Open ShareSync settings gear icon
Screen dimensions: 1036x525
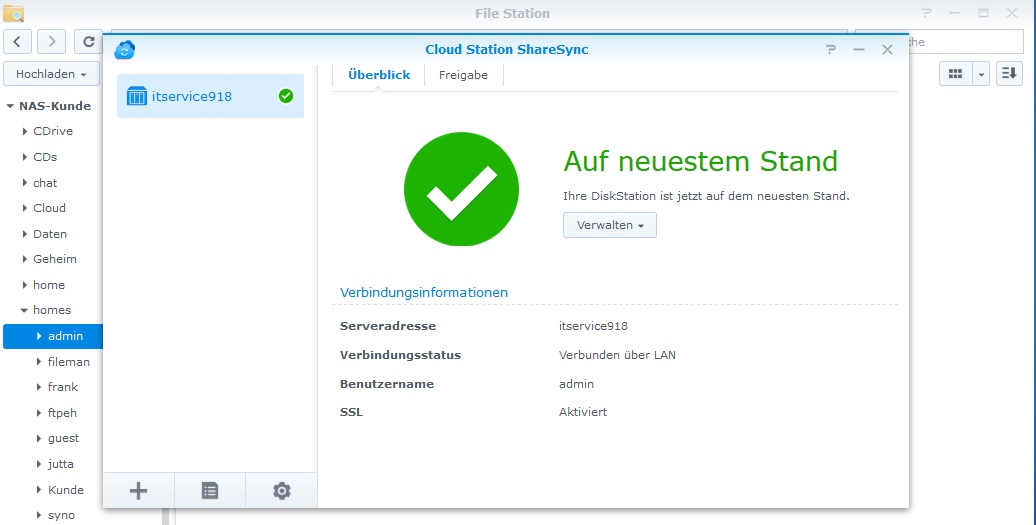tap(281, 491)
